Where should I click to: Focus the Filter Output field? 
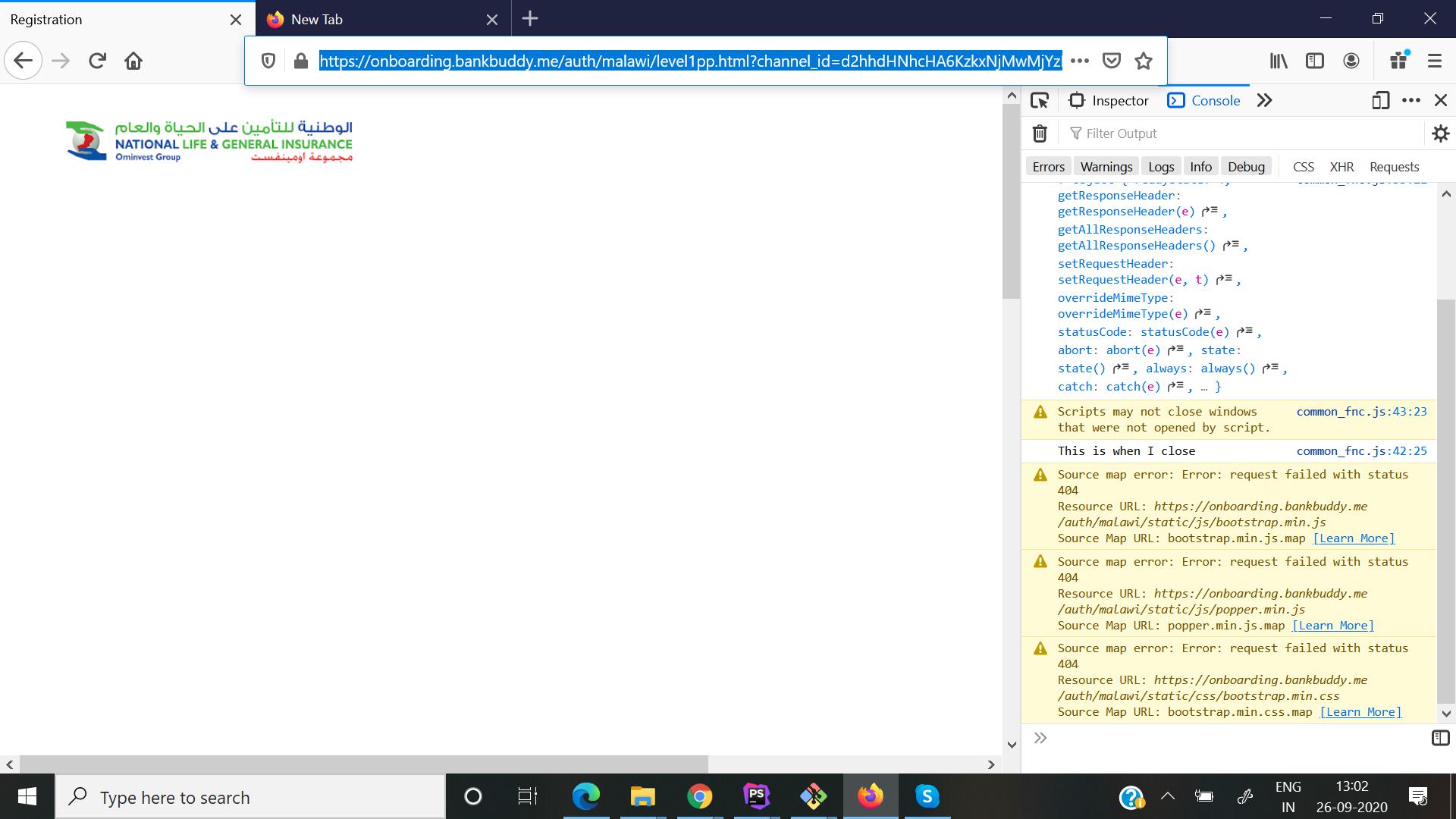pyautogui.click(x=1244, y=133)
